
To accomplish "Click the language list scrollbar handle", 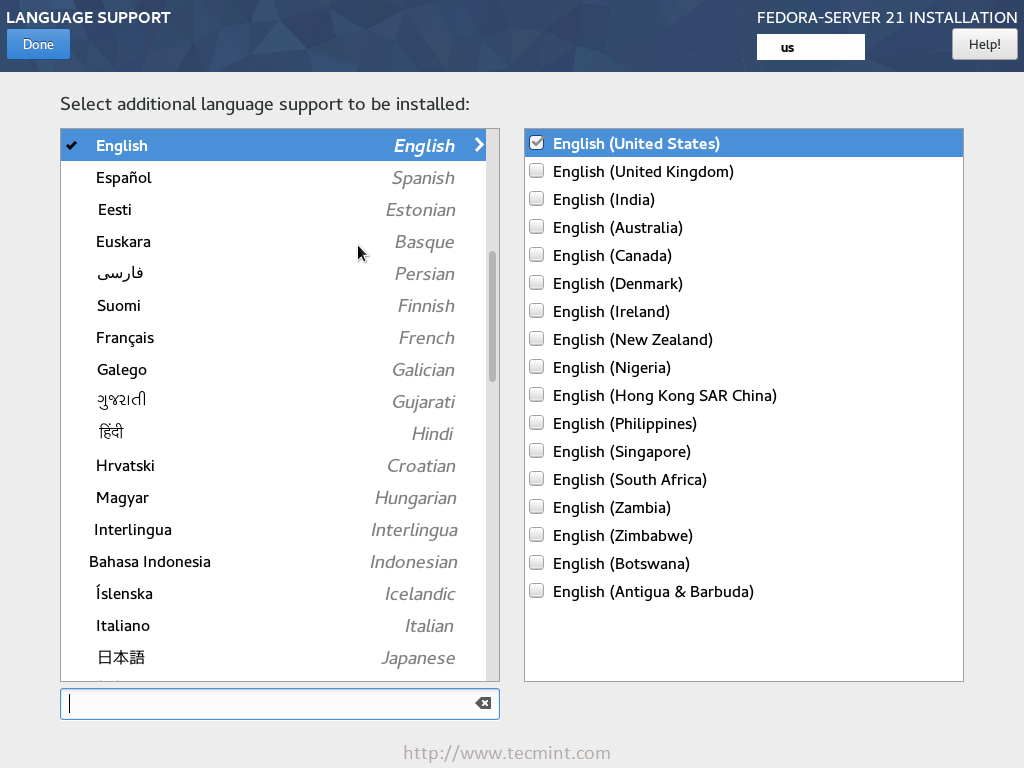I will (x=492, y=316).
